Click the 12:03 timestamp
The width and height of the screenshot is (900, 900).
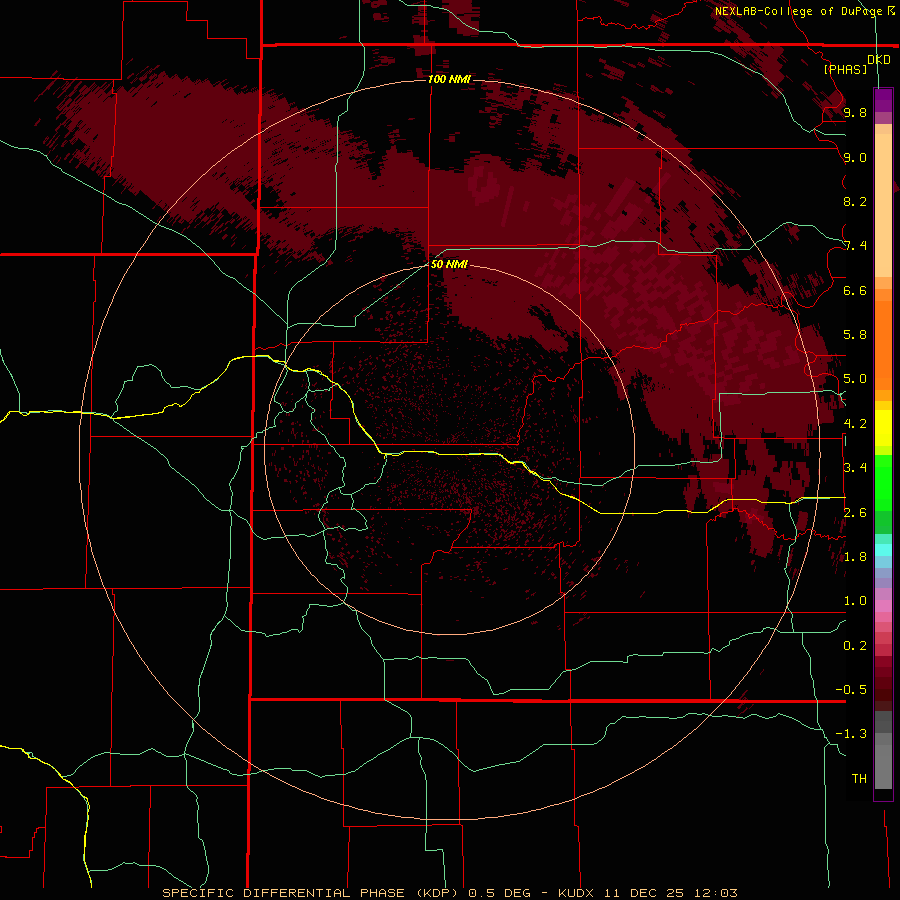tap(715, 893)
